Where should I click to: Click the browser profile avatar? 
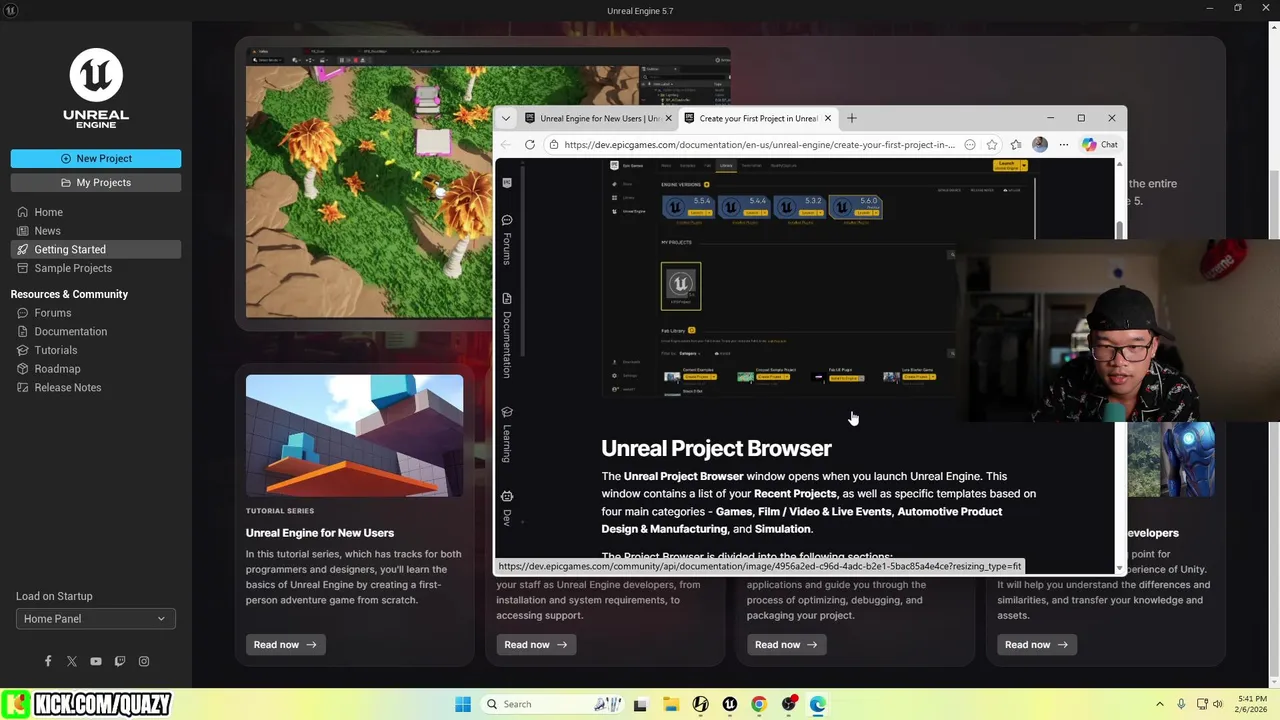coord(1040,145)
